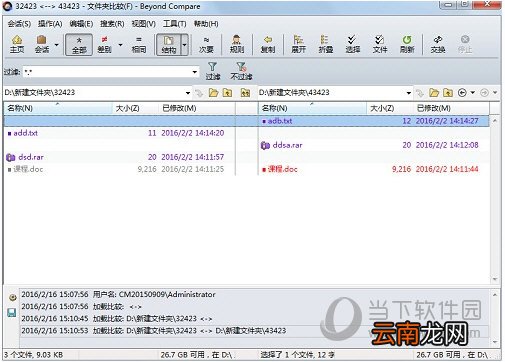Toggle the 全部 show all display filter
The image size is (505, 362).
click(x=79, y=44)
